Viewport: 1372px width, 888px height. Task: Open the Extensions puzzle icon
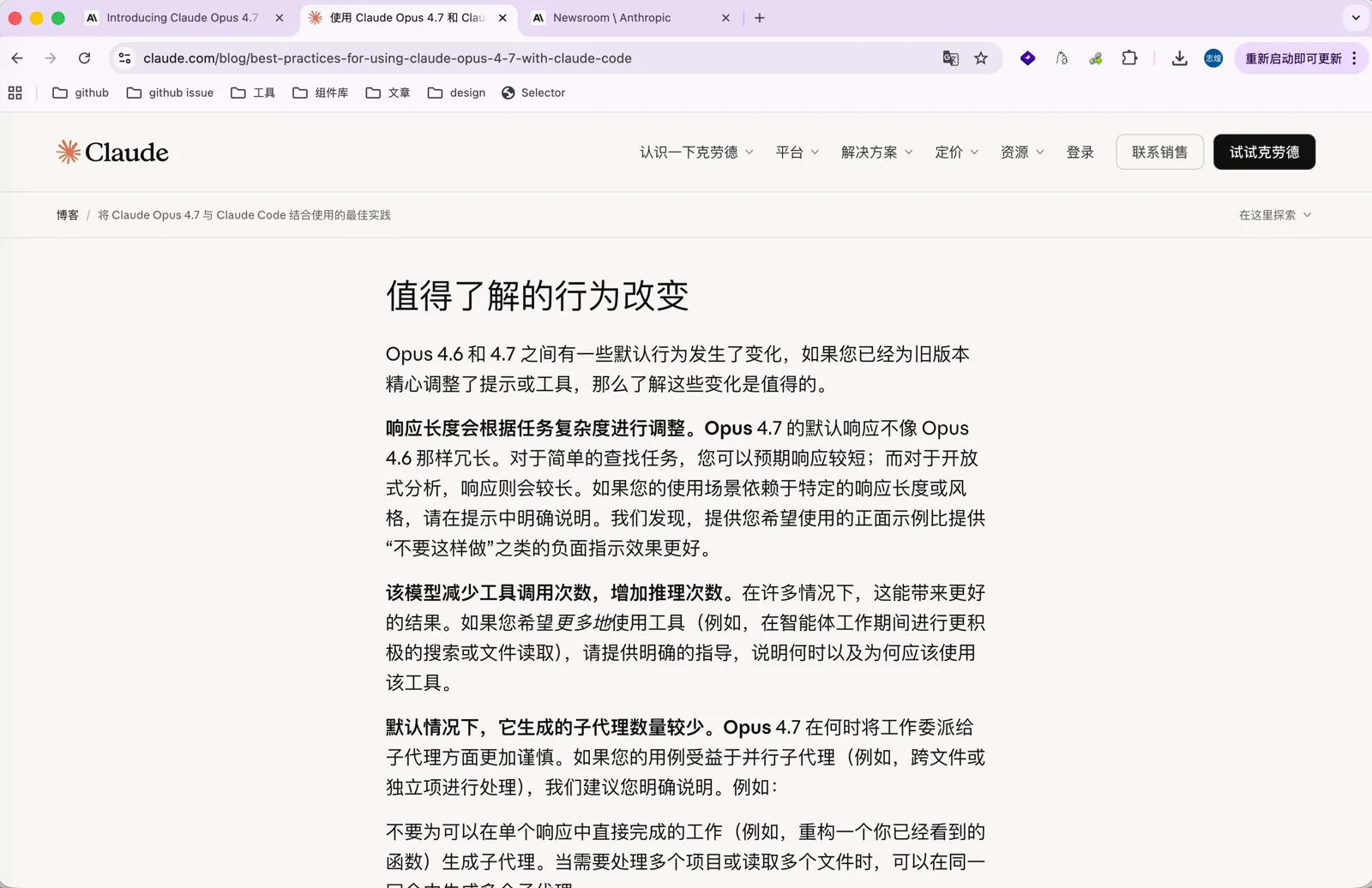(x=1130, y=58)
